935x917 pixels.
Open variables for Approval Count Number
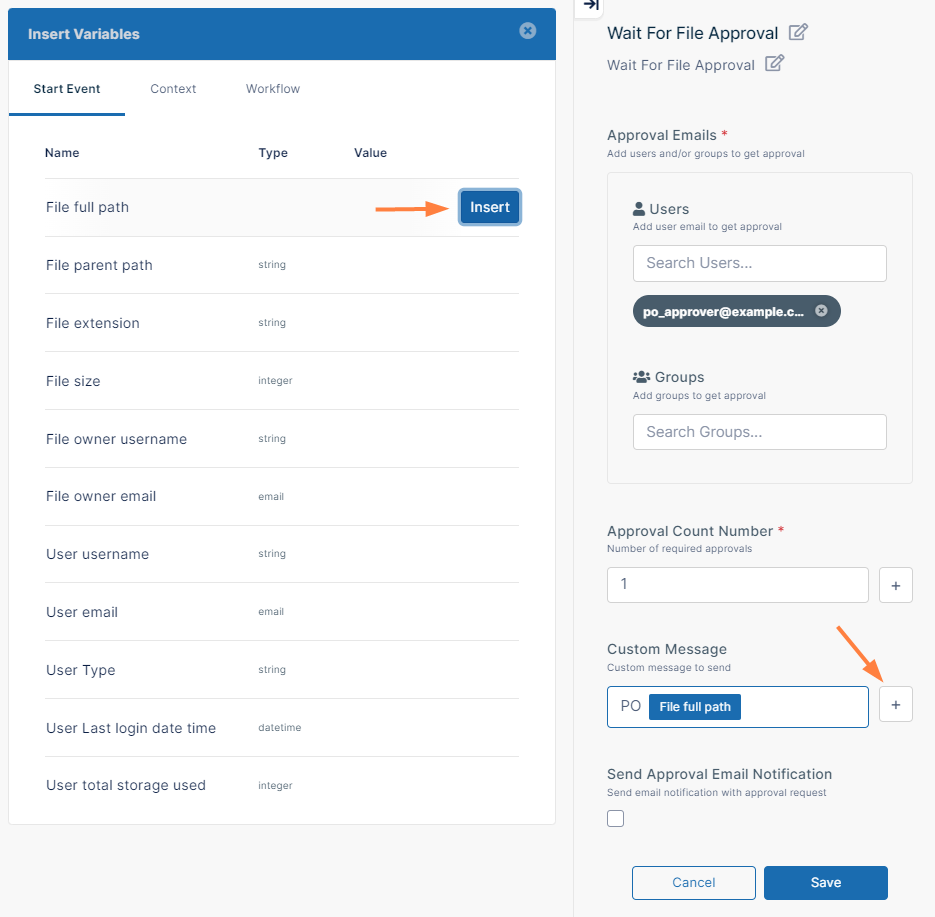pos(895,585)
